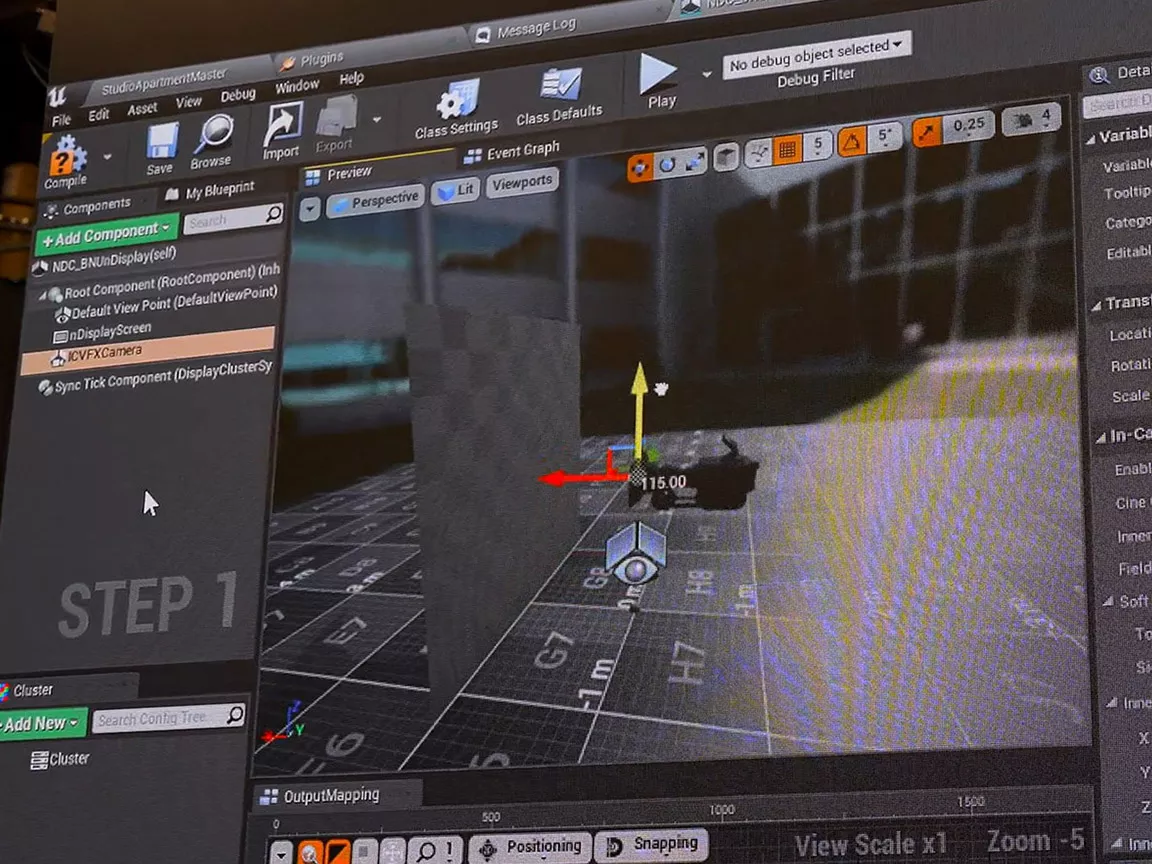Select the rotate gizmo tool in viewport
1152x864 pixels.
click(x=668, y=165)
